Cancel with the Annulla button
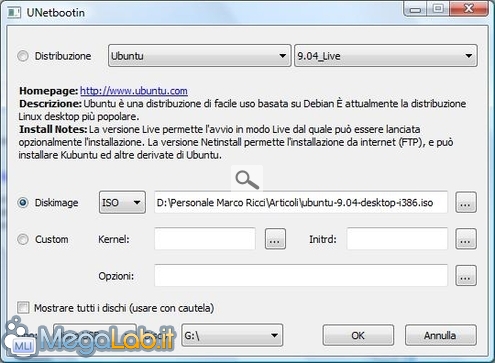Viewport: 495px width, 363px height. pyautogui.click(x=440, y=335)
